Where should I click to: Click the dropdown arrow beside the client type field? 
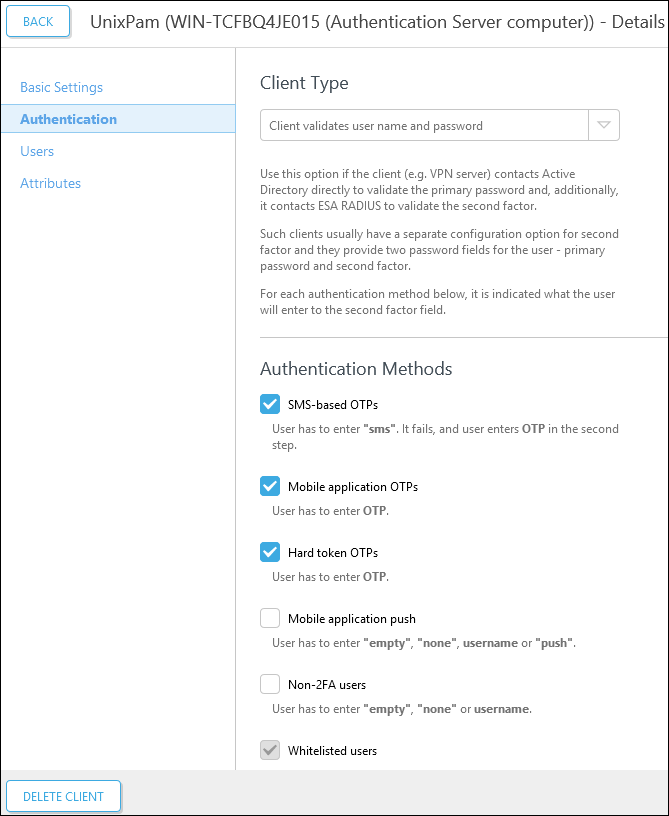click(x=603, y=125)
